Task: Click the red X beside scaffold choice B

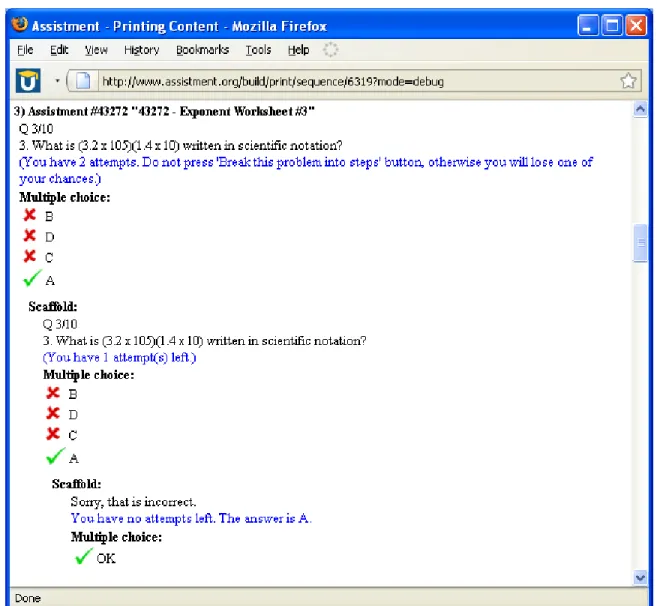Action: click(x=53, y=393)
